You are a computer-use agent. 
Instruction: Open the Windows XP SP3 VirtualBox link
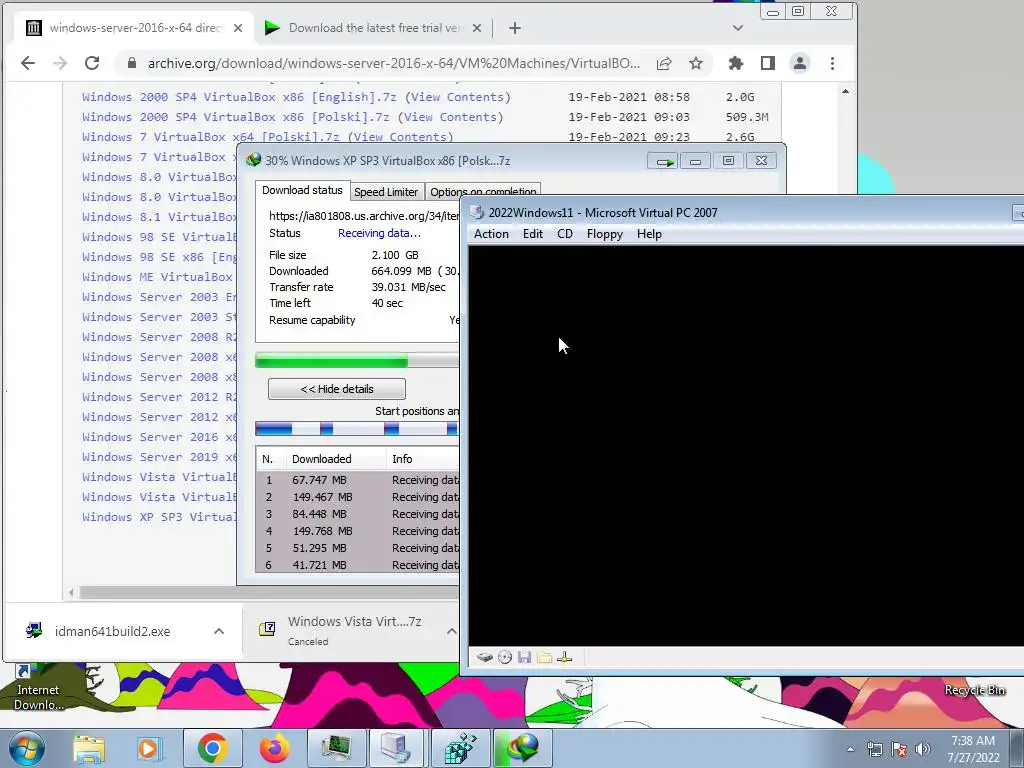(x=159, y=517)
